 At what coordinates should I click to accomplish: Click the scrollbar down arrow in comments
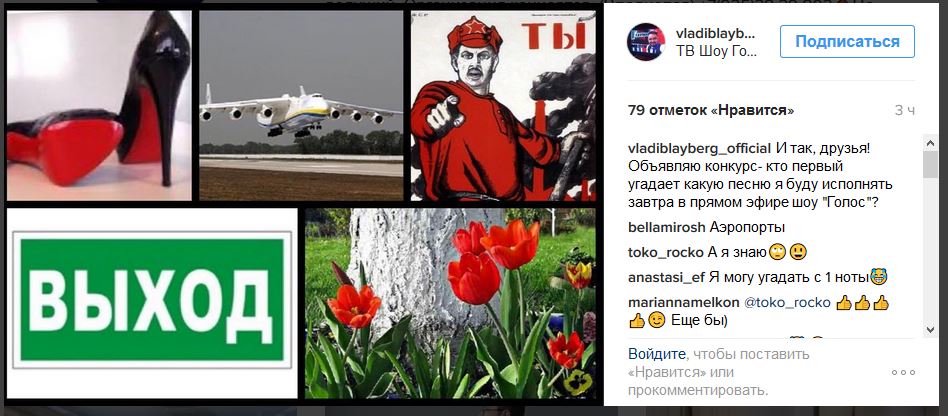[930, 330]
